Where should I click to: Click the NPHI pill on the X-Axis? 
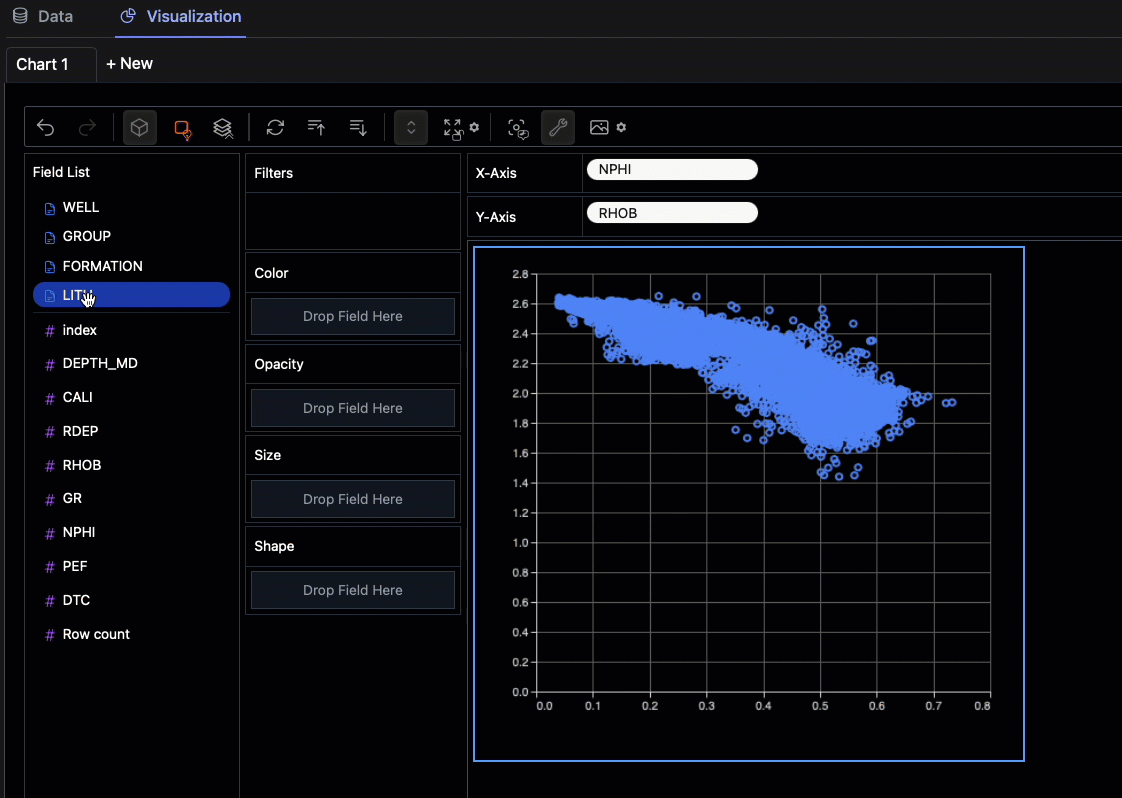pyautogui.click(x=671, y=170)
